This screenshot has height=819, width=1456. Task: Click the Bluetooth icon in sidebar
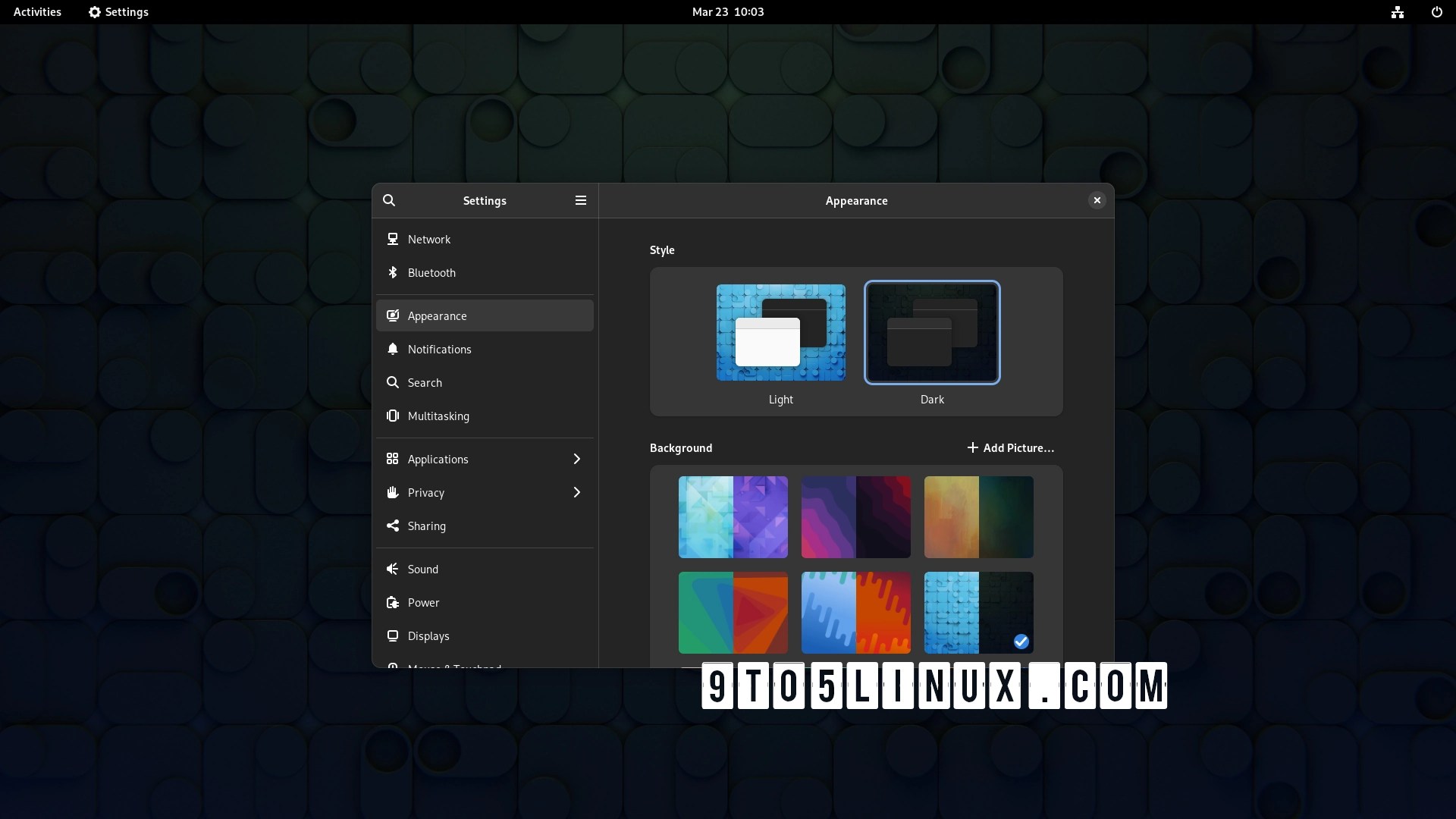tap(393, 272)
